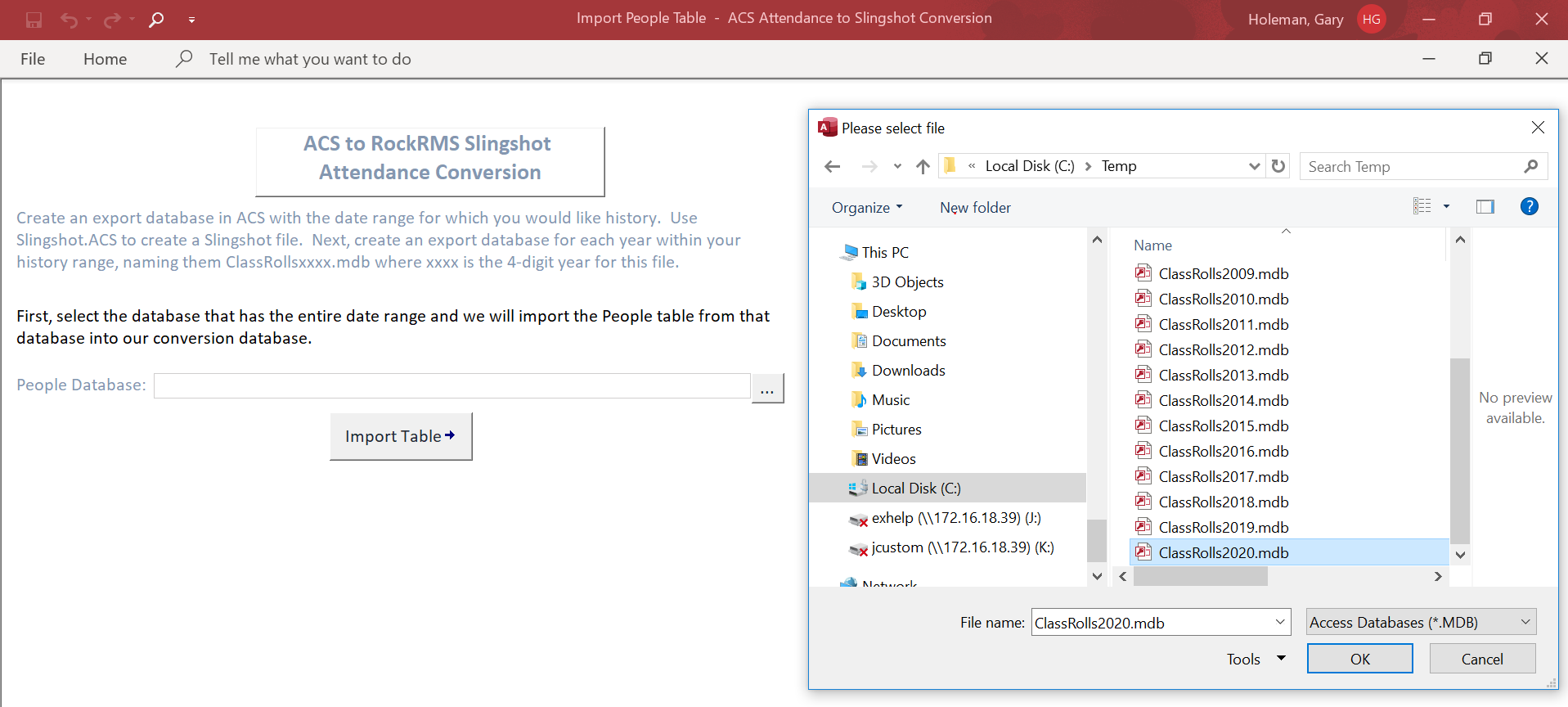
Task: Click the browse ellipsis button
Action: [767, 388]
